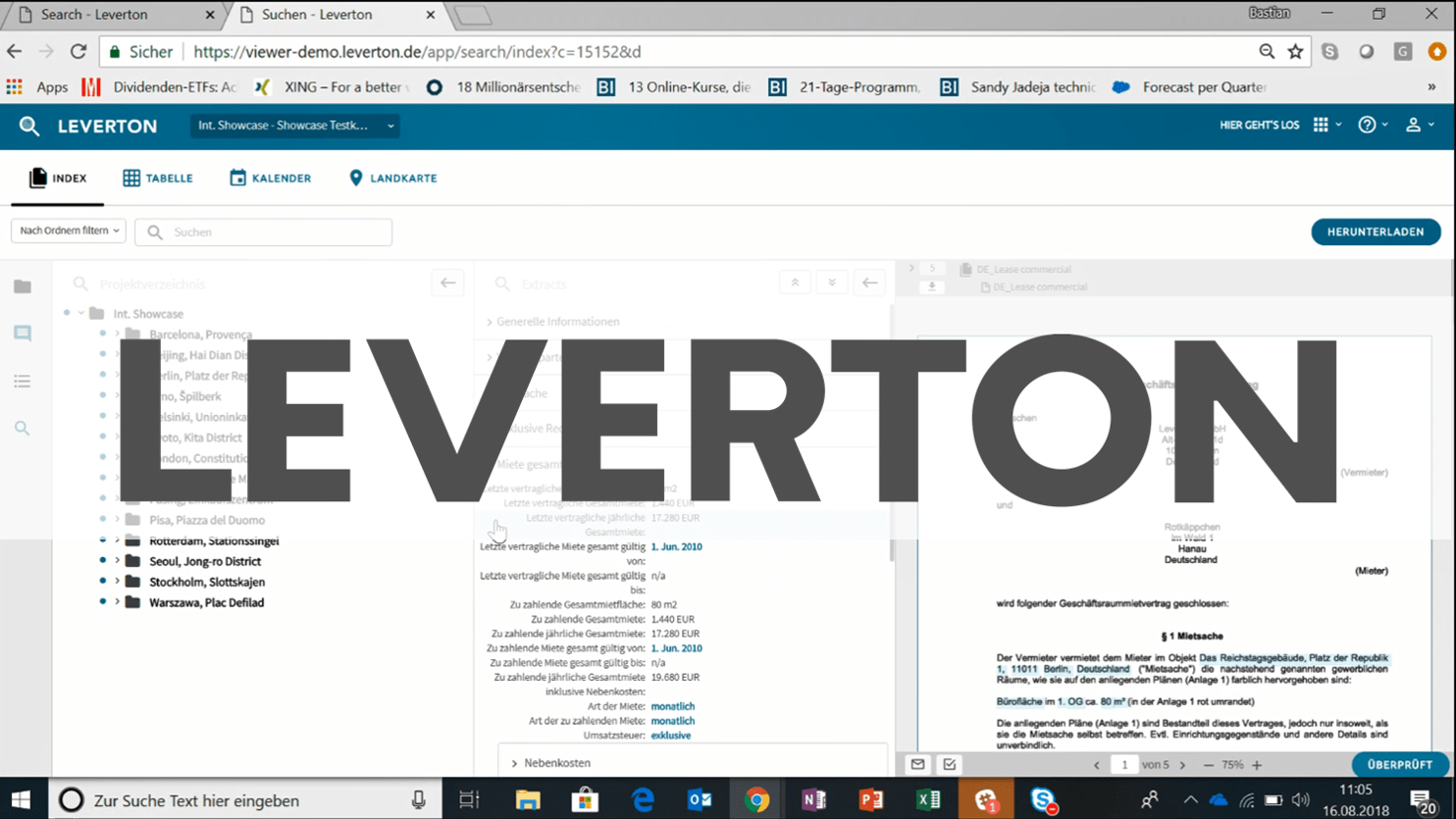
Task: Select the Stockholm, Slottskajen folder
Action: [207, 582]
